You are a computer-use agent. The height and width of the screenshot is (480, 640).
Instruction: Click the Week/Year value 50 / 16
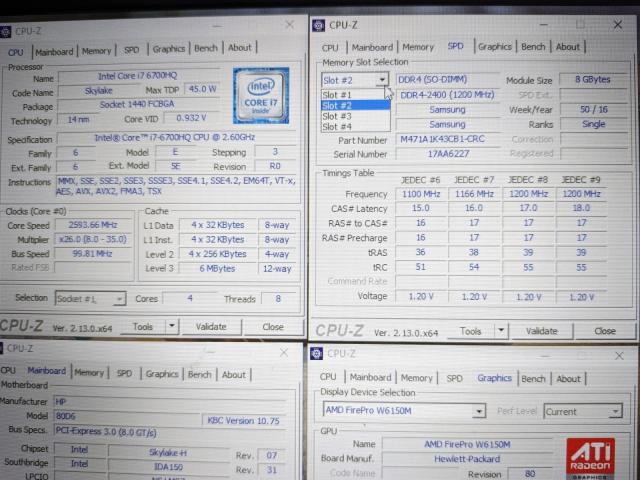593,109
